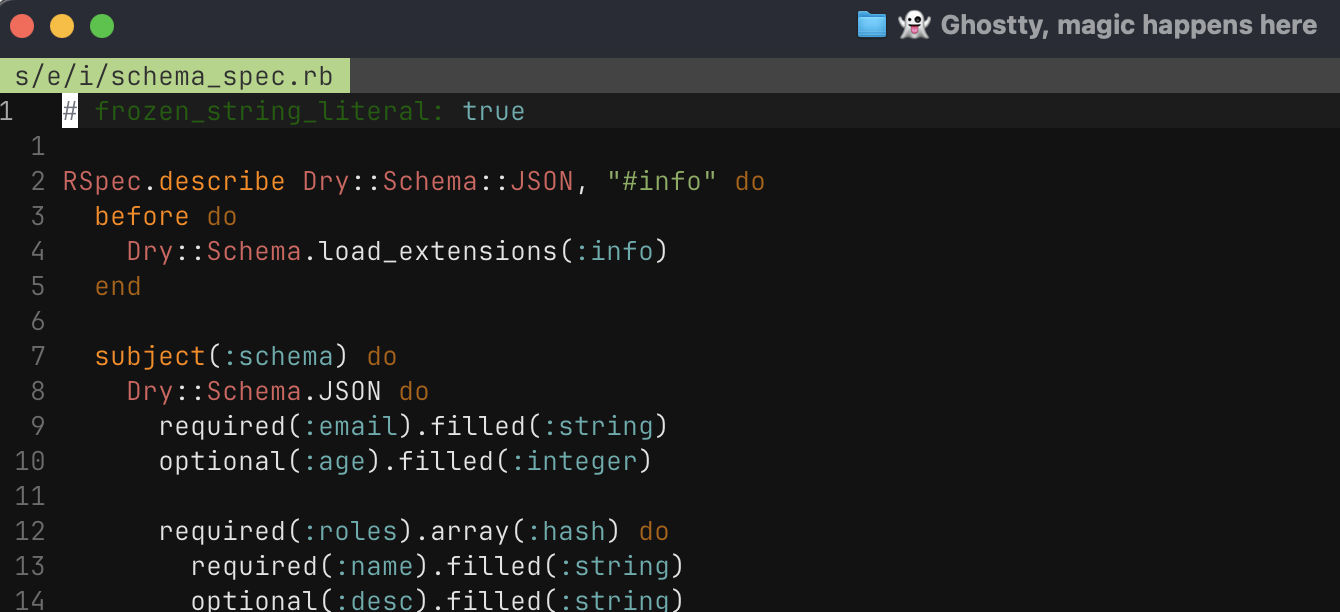Click relative line number 10 in gutter
Screen dimensions: 1340x612
[x=30, y=462]
